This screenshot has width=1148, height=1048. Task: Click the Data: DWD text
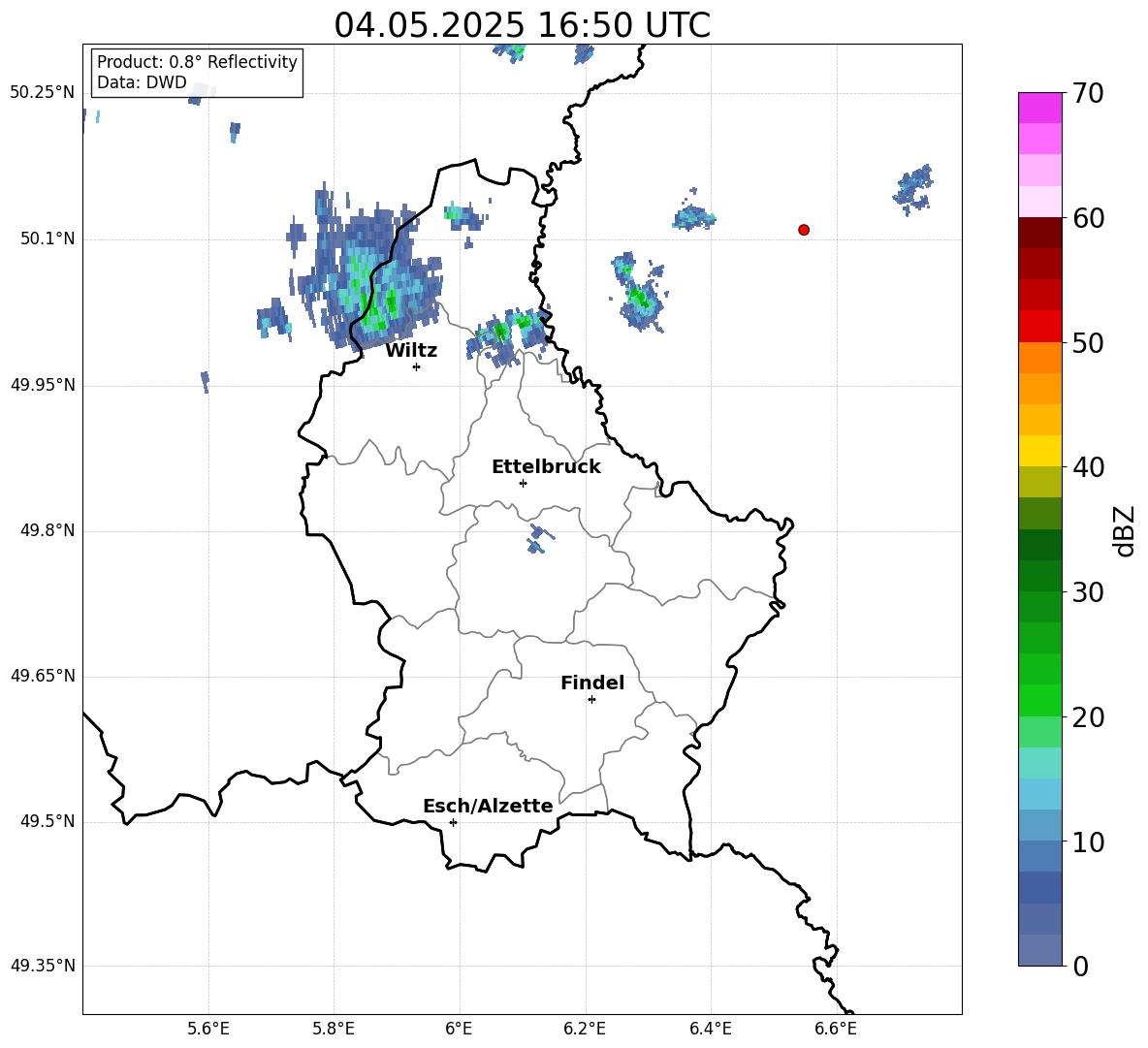point(142,82)
